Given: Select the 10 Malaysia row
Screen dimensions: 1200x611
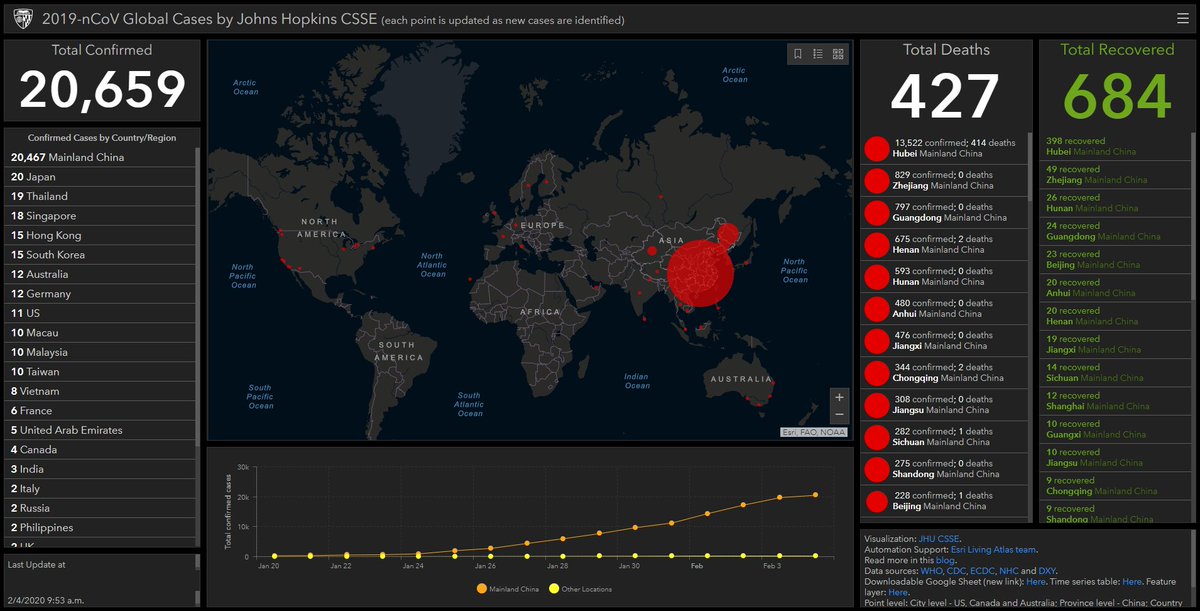Looking at the screenshot, I should (x=100, y=352).
